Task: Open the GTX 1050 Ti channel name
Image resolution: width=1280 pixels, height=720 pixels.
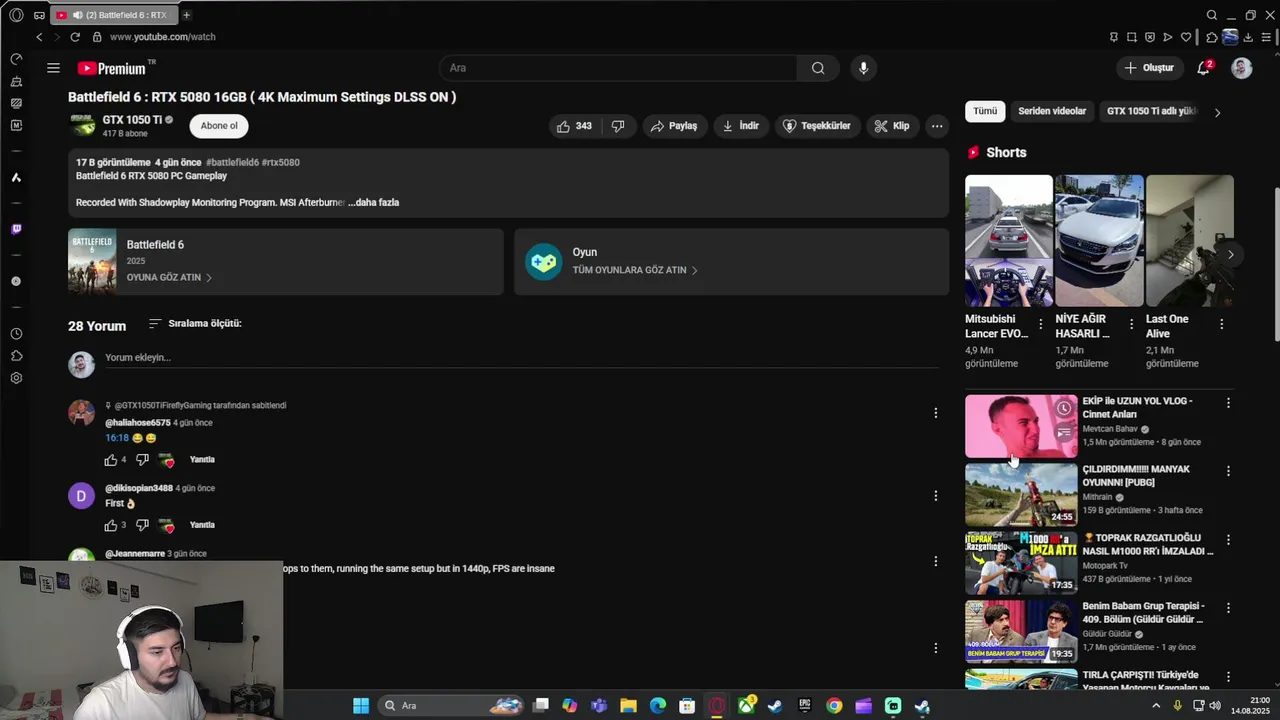Action: pyautogui.click(x=132, y=120)
